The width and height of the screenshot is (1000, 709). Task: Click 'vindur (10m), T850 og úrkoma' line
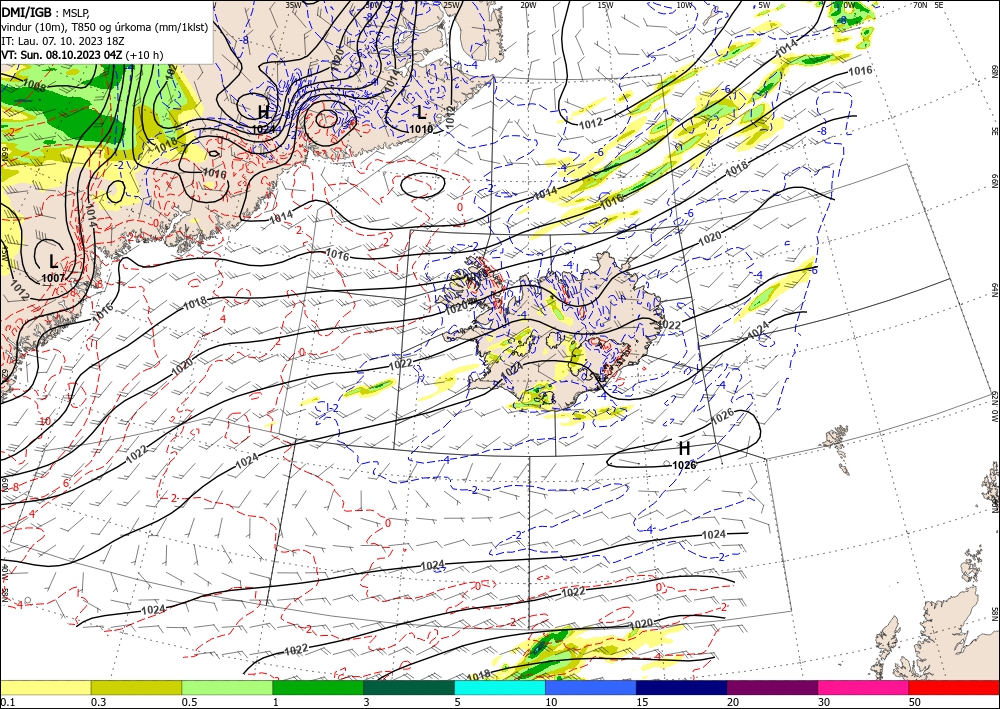105,27
